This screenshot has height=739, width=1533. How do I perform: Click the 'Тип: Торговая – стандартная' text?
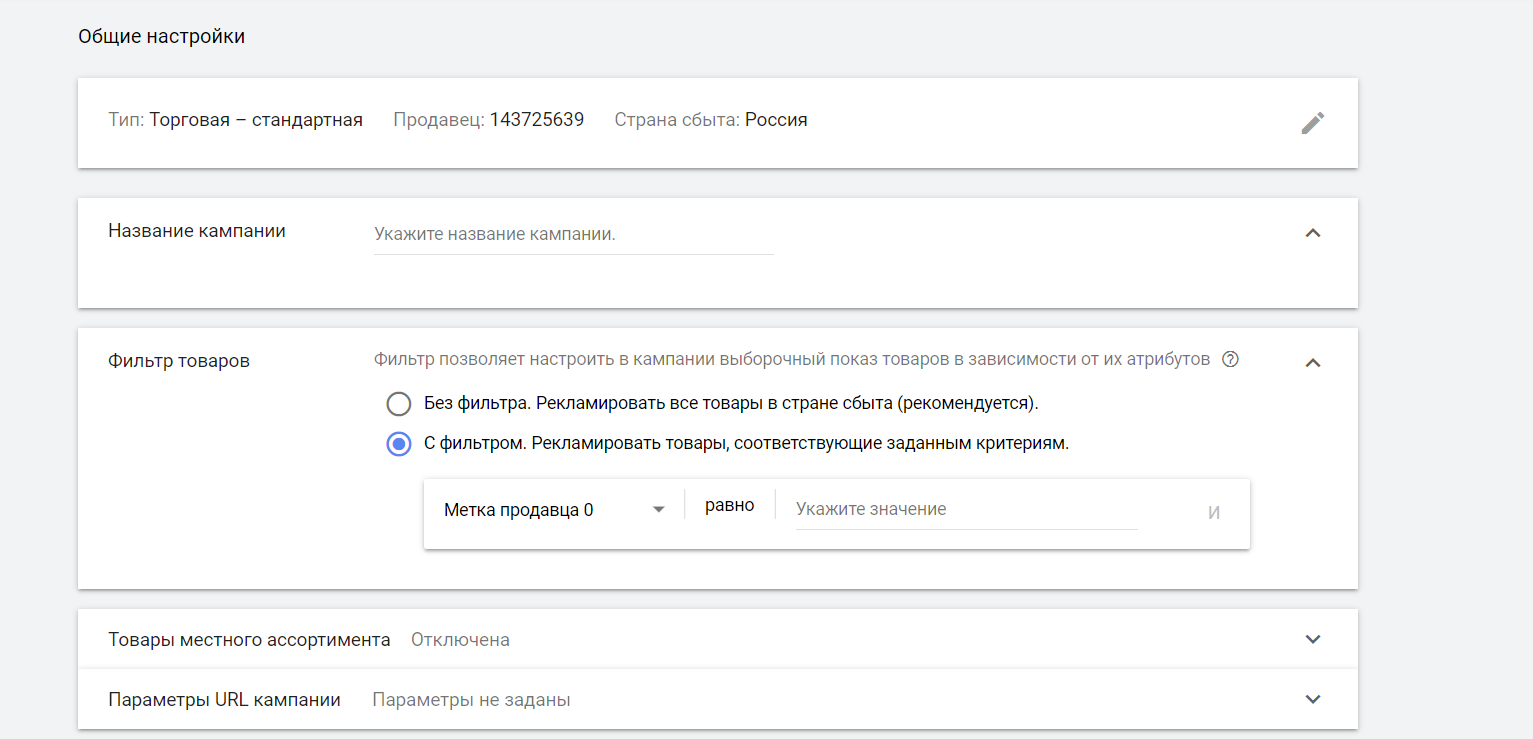click(235, 120)
